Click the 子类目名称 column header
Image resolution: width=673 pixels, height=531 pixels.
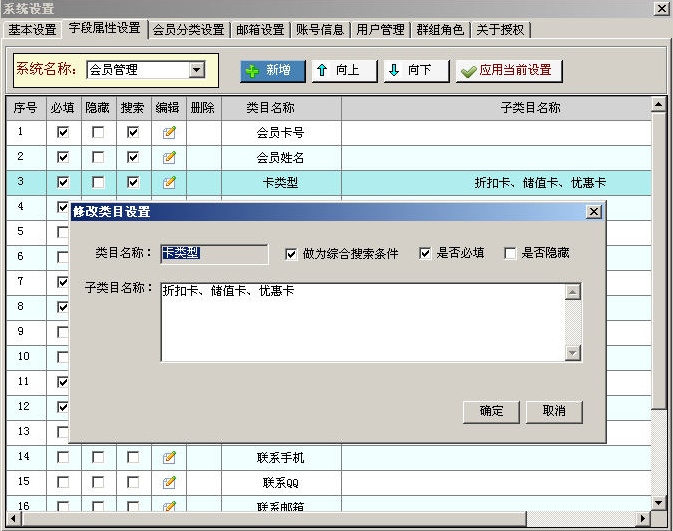click(497, 108)
